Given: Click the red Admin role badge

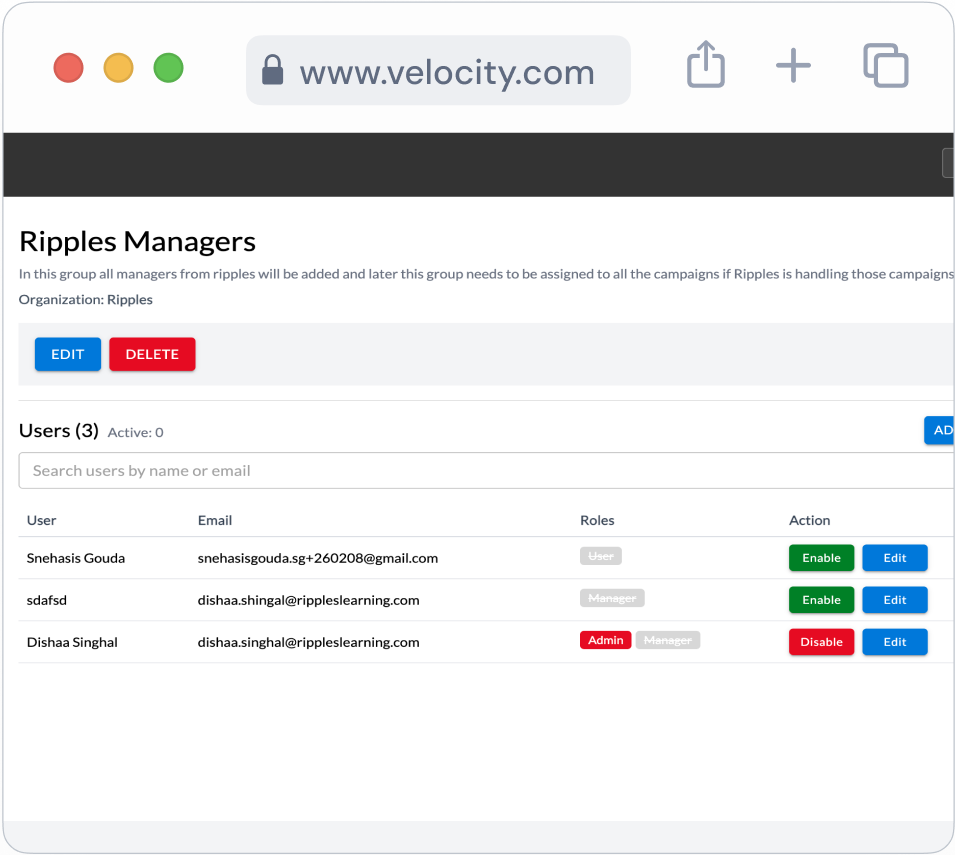Looking at the screenshot, I should [605, 640].
